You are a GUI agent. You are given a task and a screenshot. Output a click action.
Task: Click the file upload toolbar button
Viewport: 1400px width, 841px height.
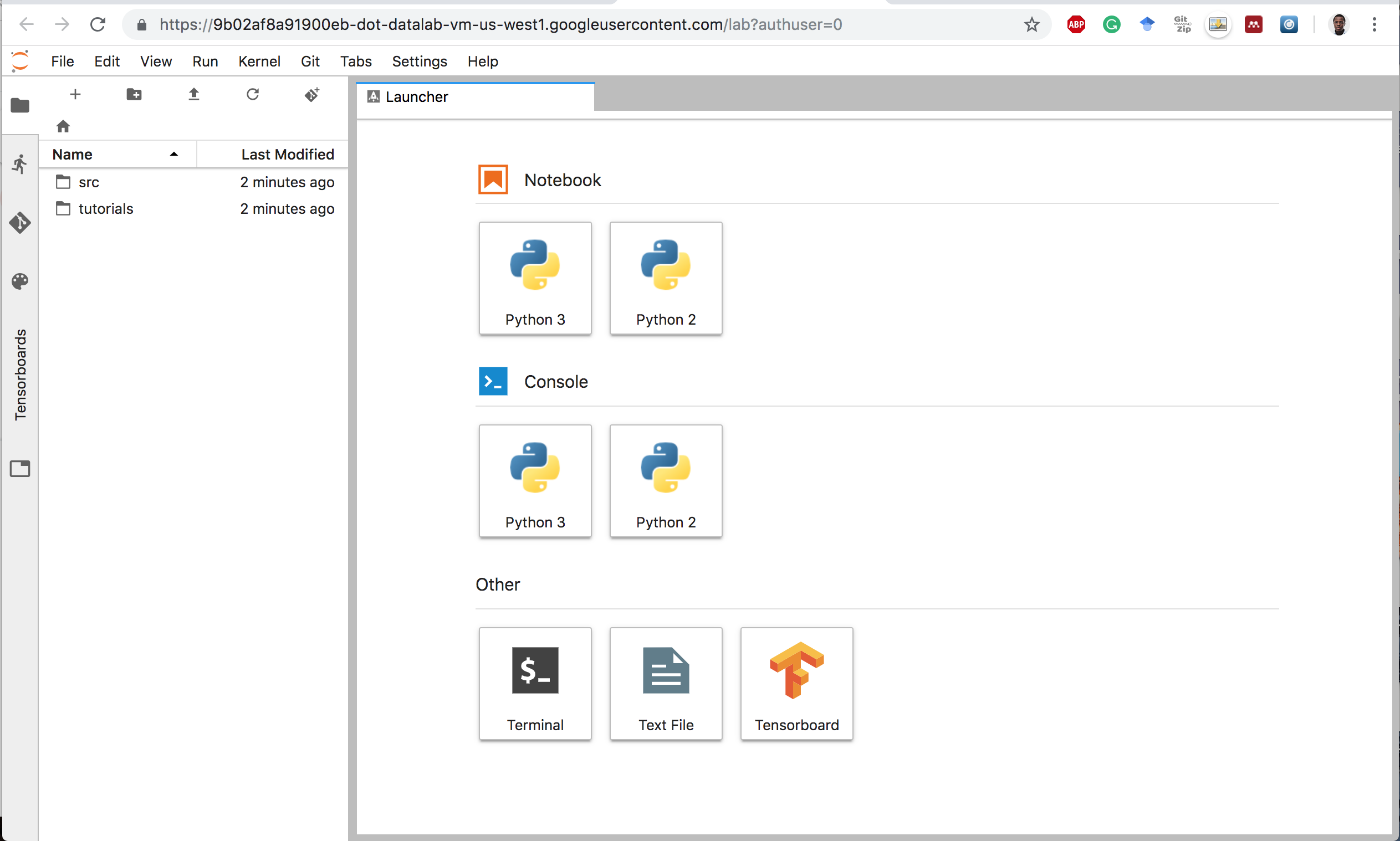[193, 93]
